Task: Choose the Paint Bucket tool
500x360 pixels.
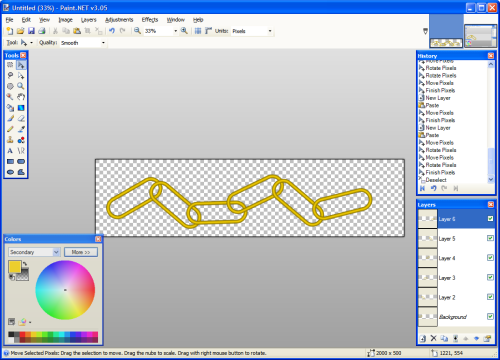Action: (x=10, y=108)
